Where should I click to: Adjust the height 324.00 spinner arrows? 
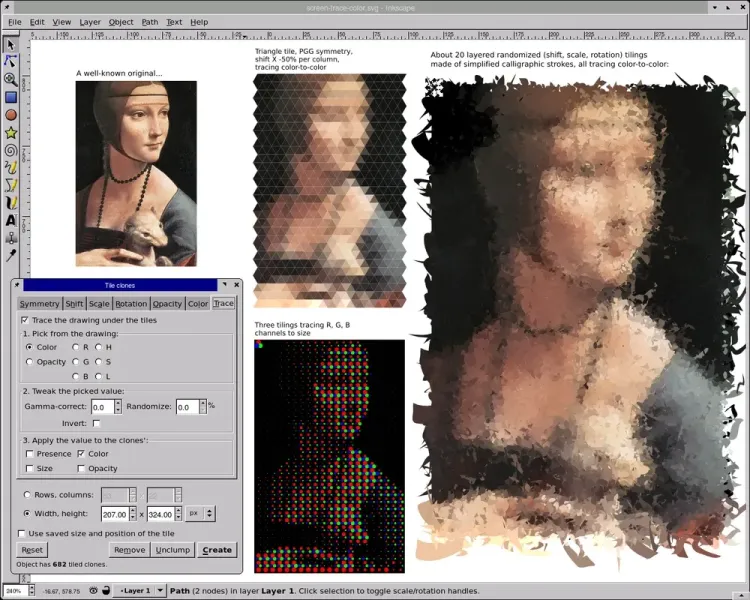(x=178, y=514)
